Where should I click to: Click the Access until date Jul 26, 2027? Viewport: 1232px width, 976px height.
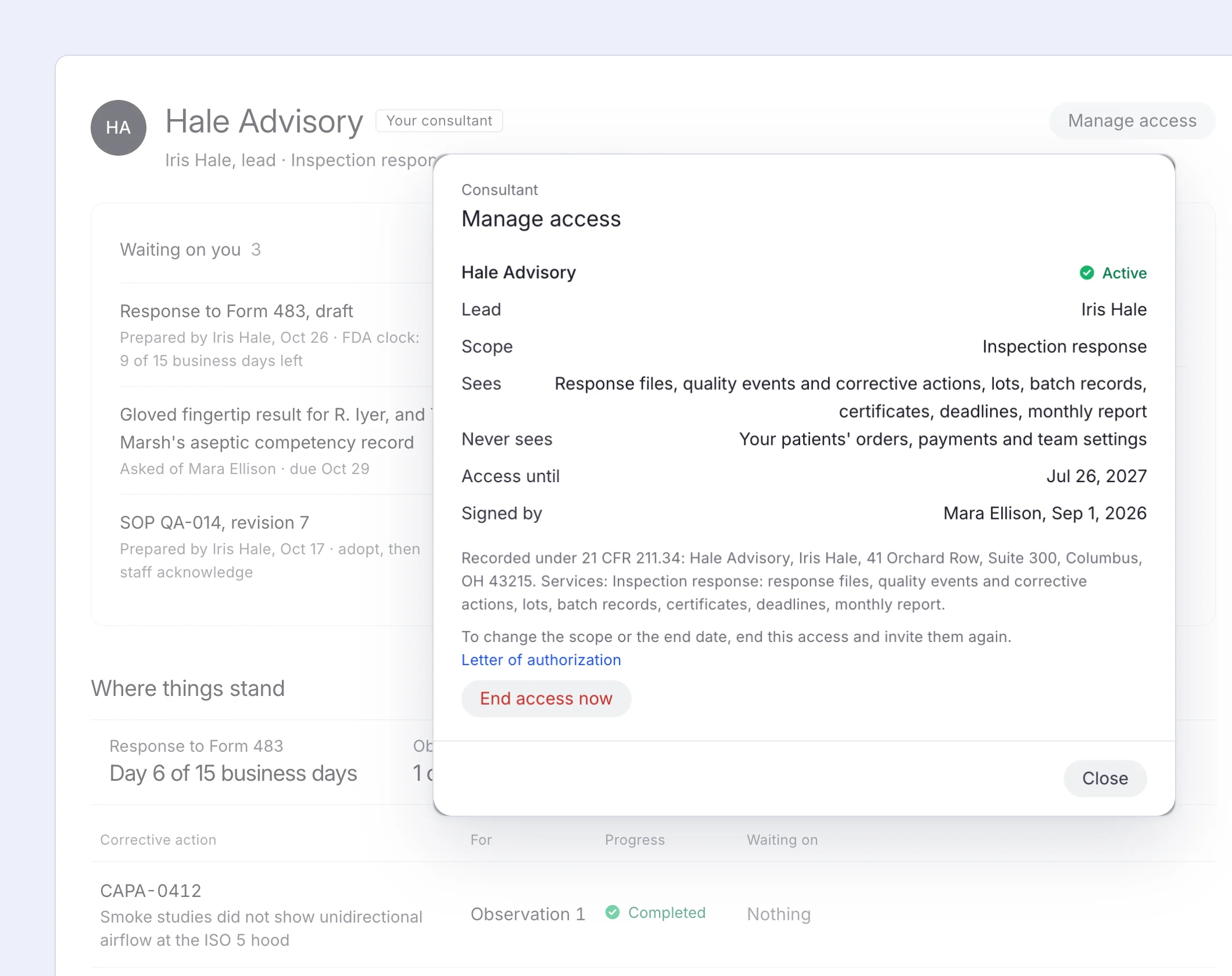tap(1097, 476)
